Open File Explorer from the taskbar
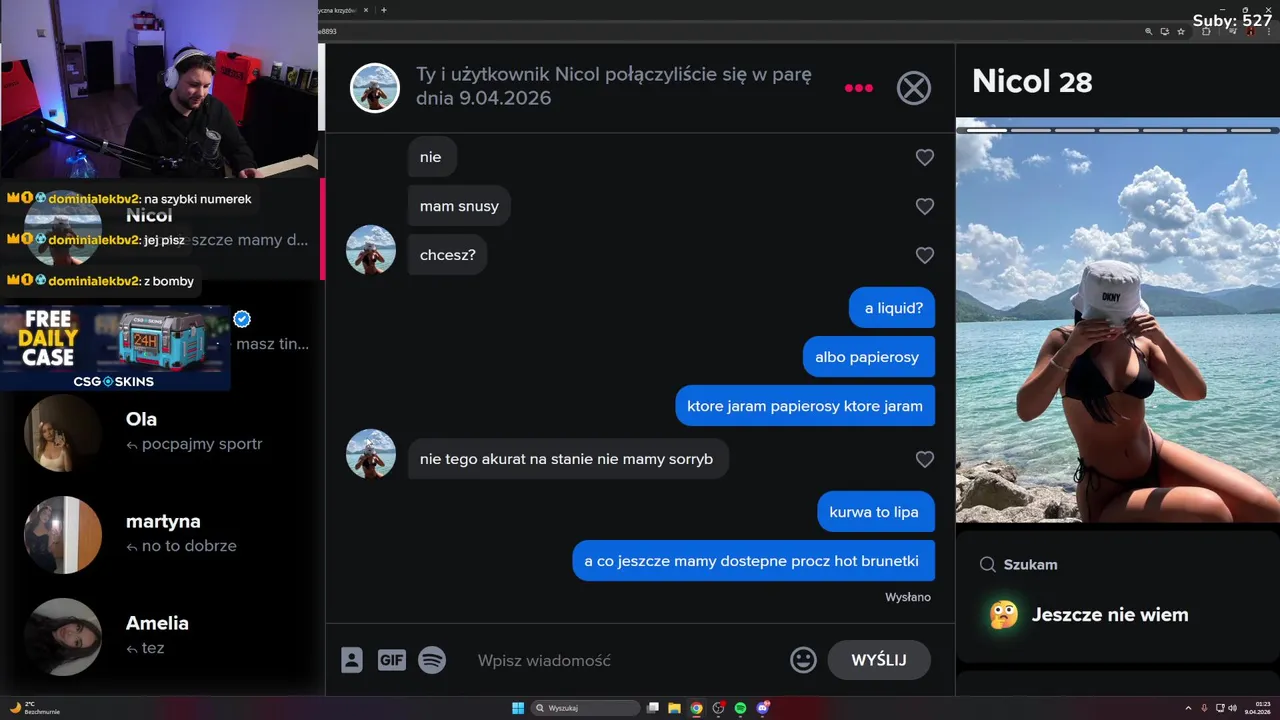 coord(674,708)
